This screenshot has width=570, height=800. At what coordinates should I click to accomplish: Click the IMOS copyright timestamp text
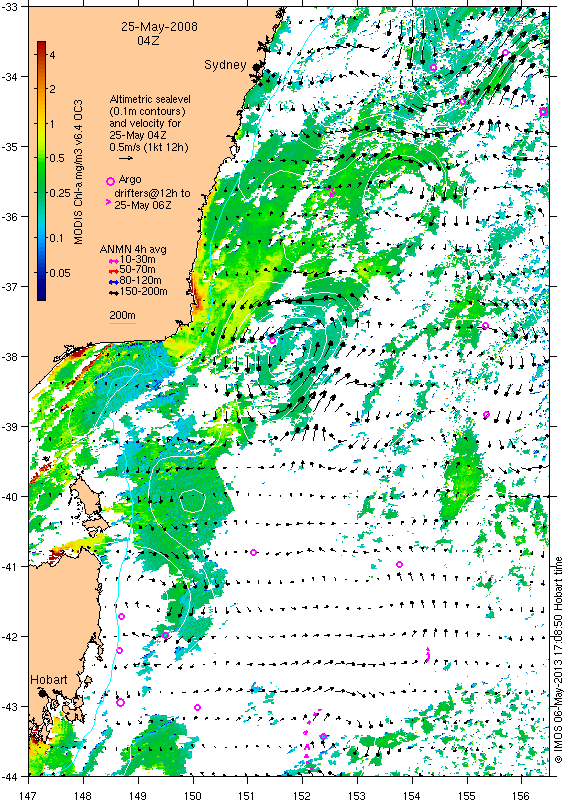click(x=558, y=660)
